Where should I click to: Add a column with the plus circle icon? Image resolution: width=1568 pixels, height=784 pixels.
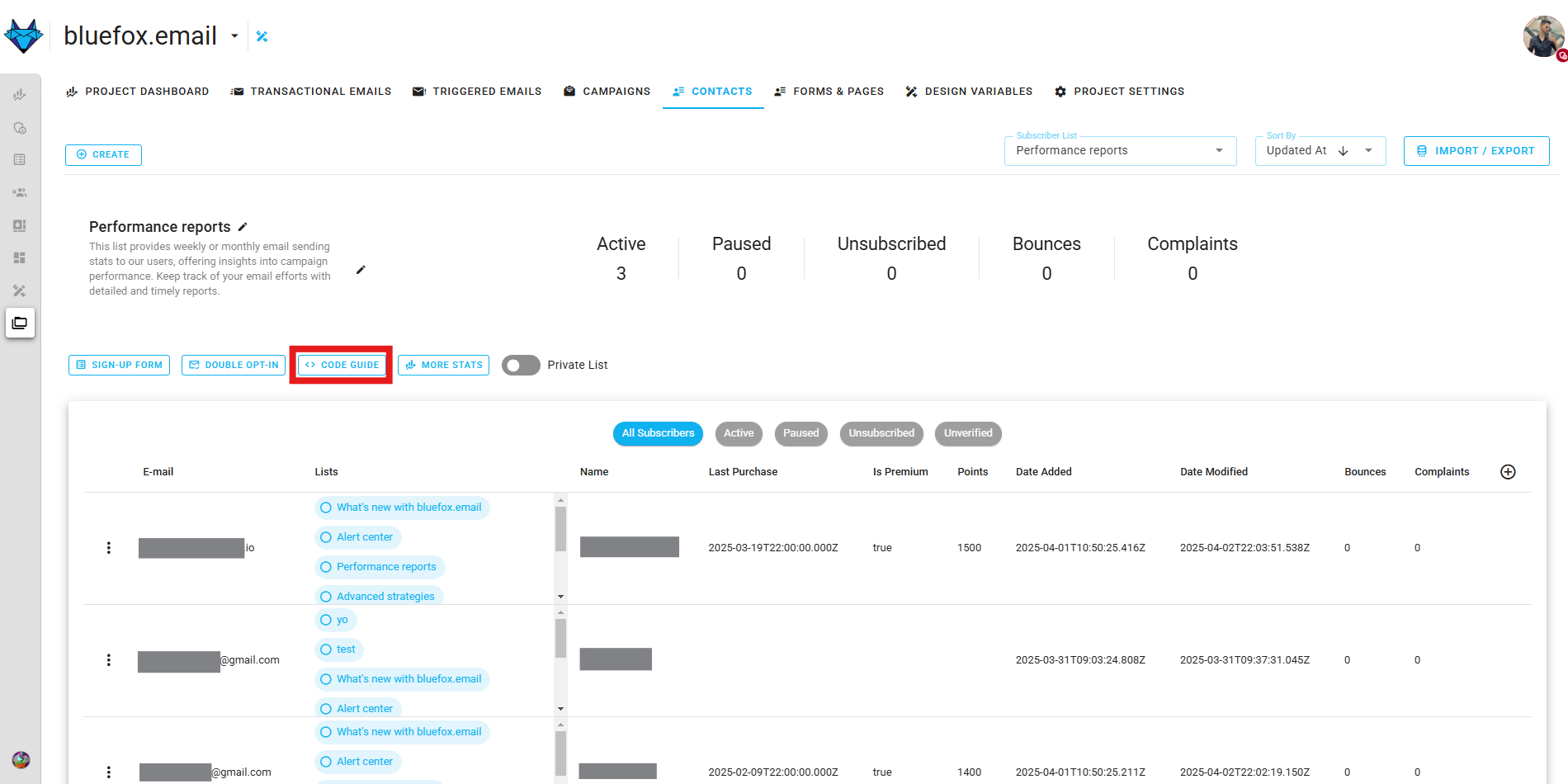tap(1508, 472)
